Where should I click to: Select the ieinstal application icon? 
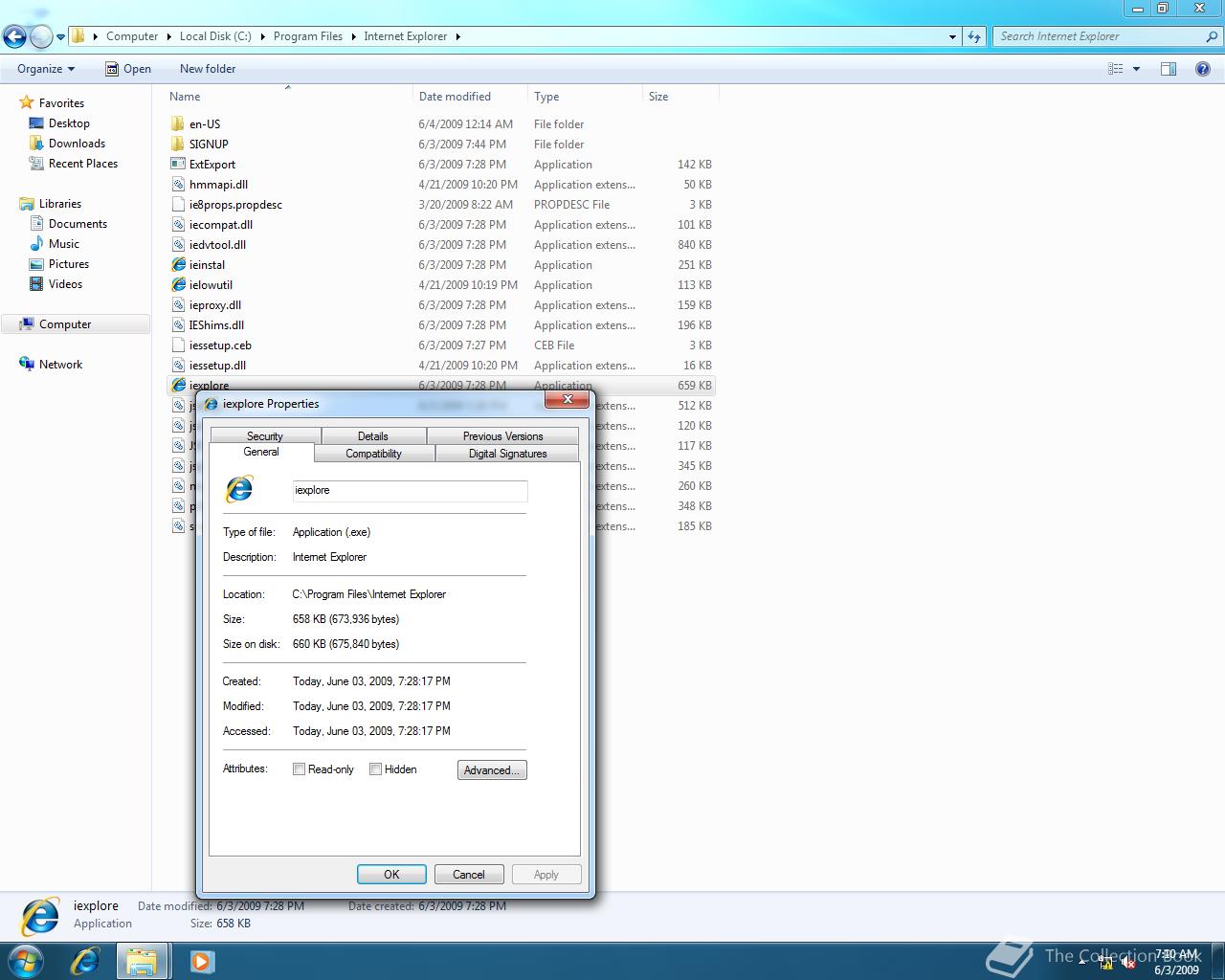point(178,265)
